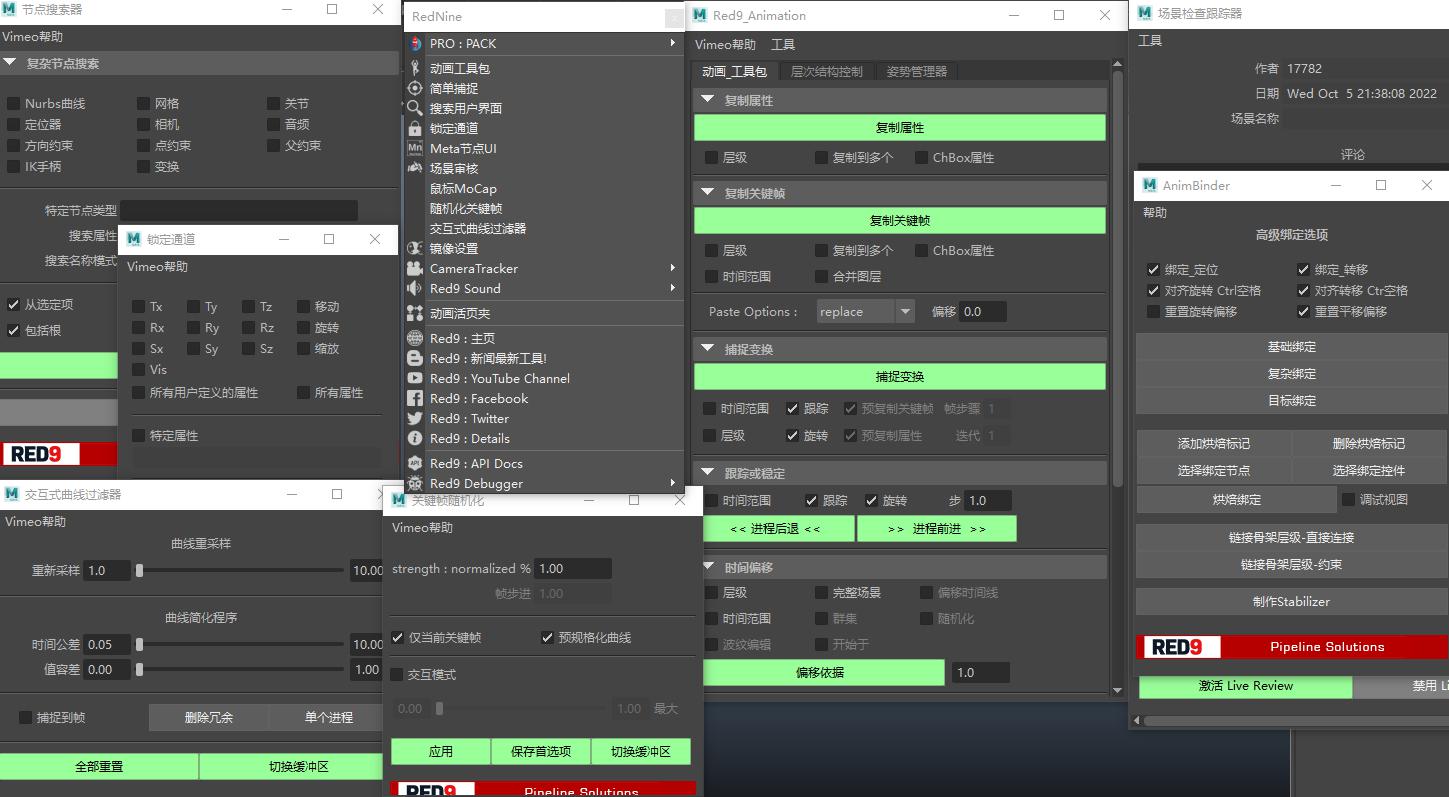Click the YouTube icon in RedNine menu
1449x797 pixels.
click(x=415, y=379)
